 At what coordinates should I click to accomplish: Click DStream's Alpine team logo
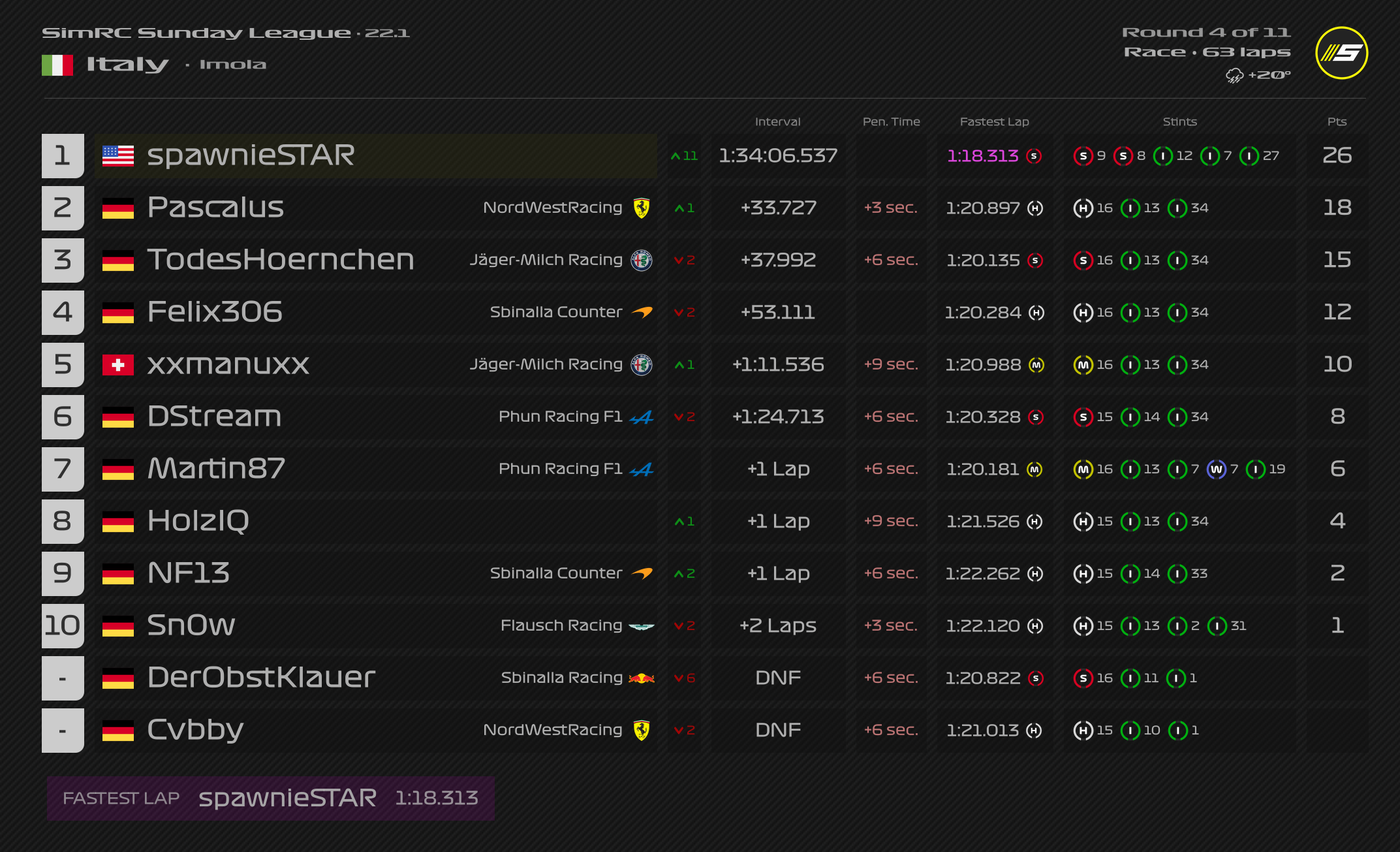coord(642,417)
